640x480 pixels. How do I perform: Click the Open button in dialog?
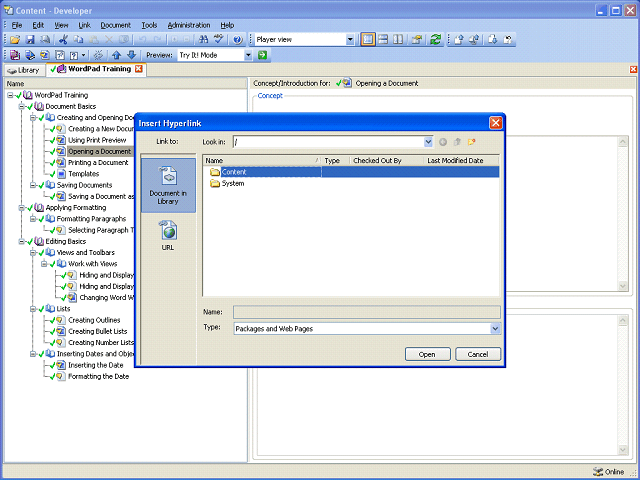coord(427,354)
